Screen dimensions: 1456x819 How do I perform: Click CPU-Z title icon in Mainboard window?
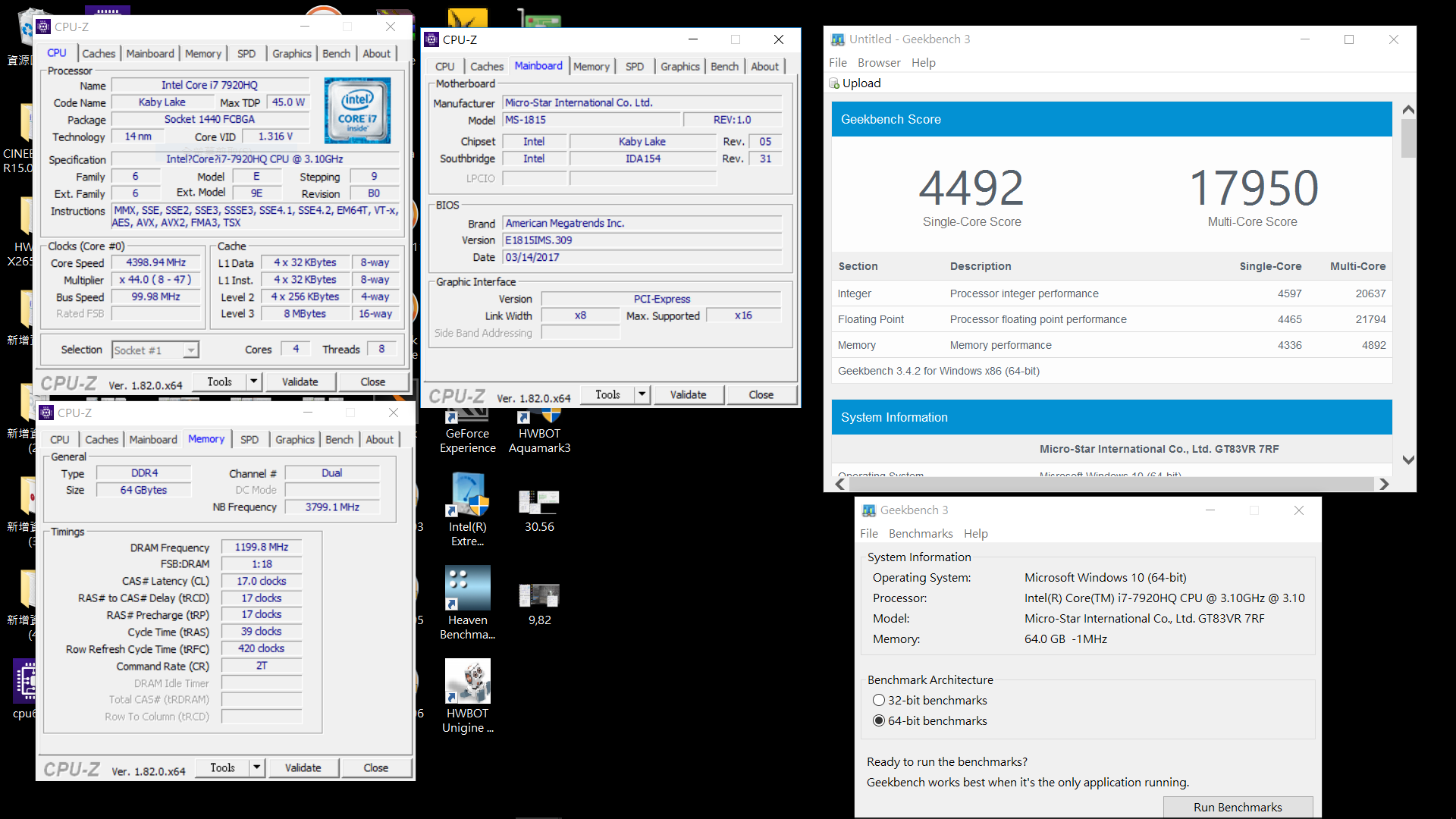click(431, 39)
